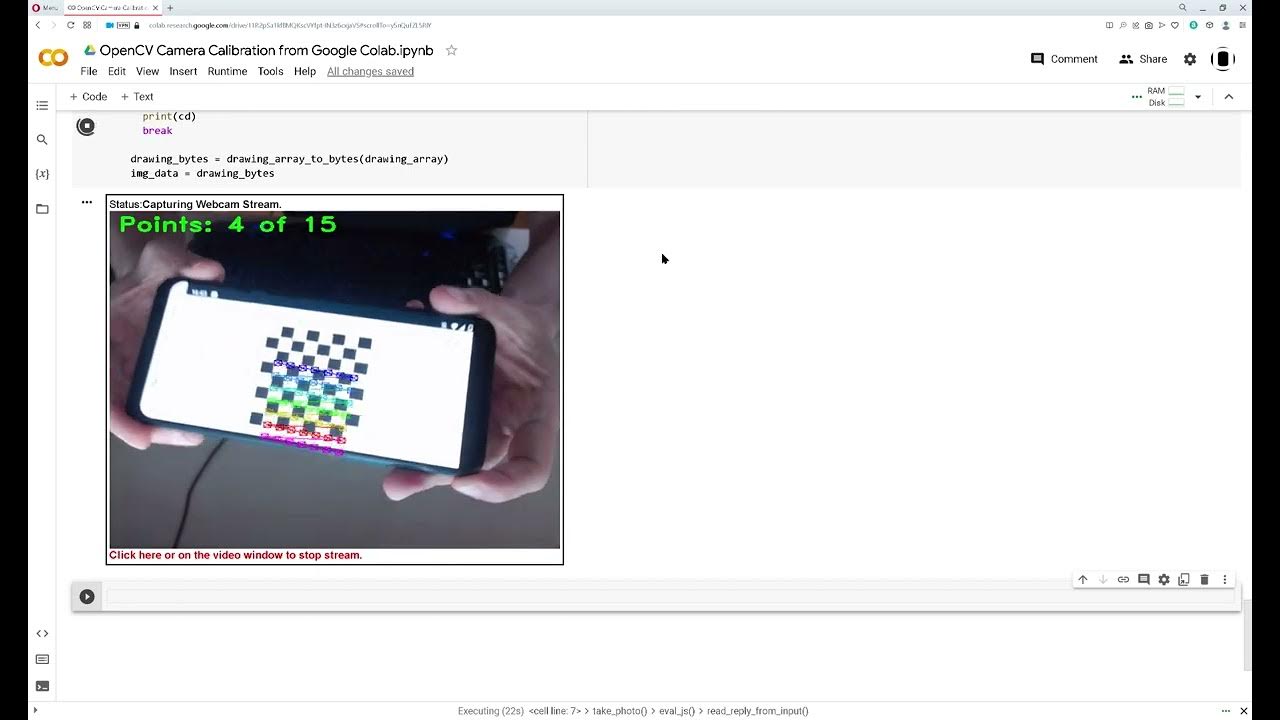The height and width of the screenshot is (720, 1280).
Task: Copy link to the cell
Action: tap(1123, 580)
